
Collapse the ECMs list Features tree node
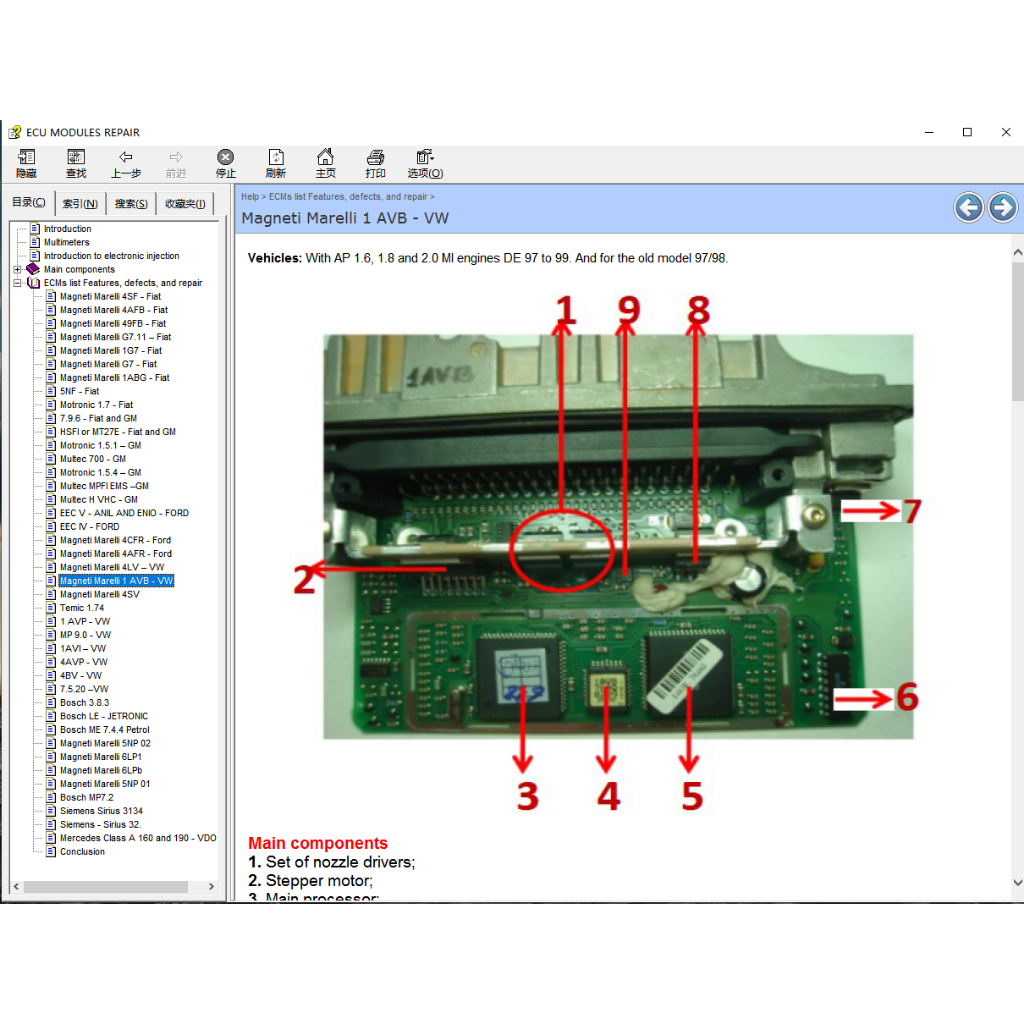click(17, 283)
